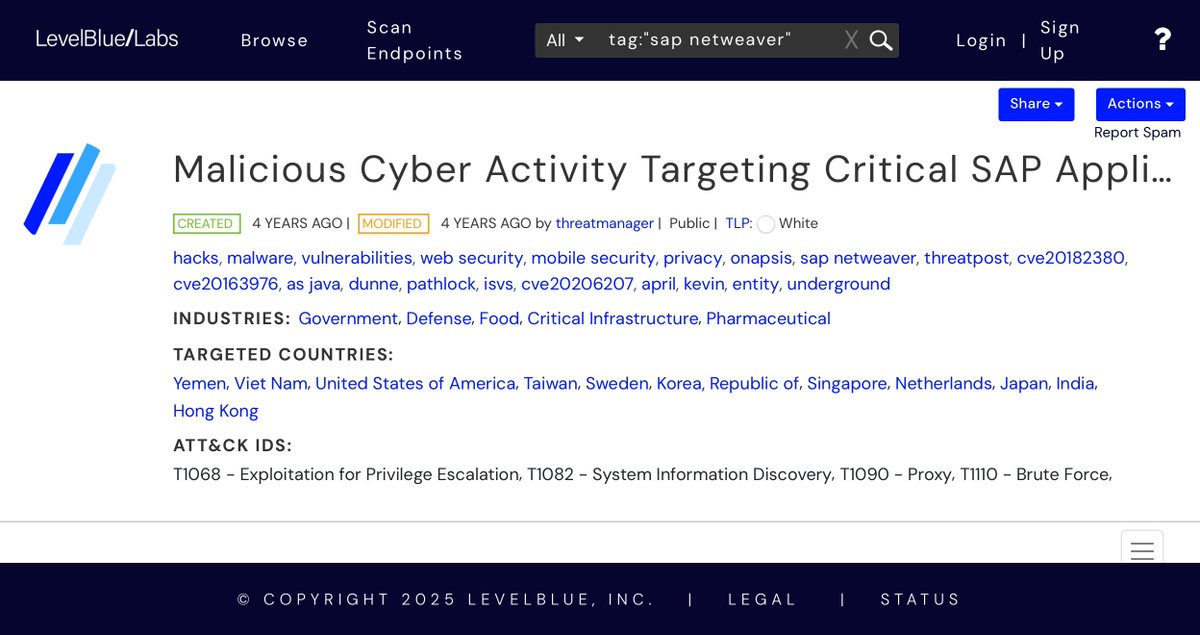Expand the All search filter dropdown
1200x635 pixels.
565,40
